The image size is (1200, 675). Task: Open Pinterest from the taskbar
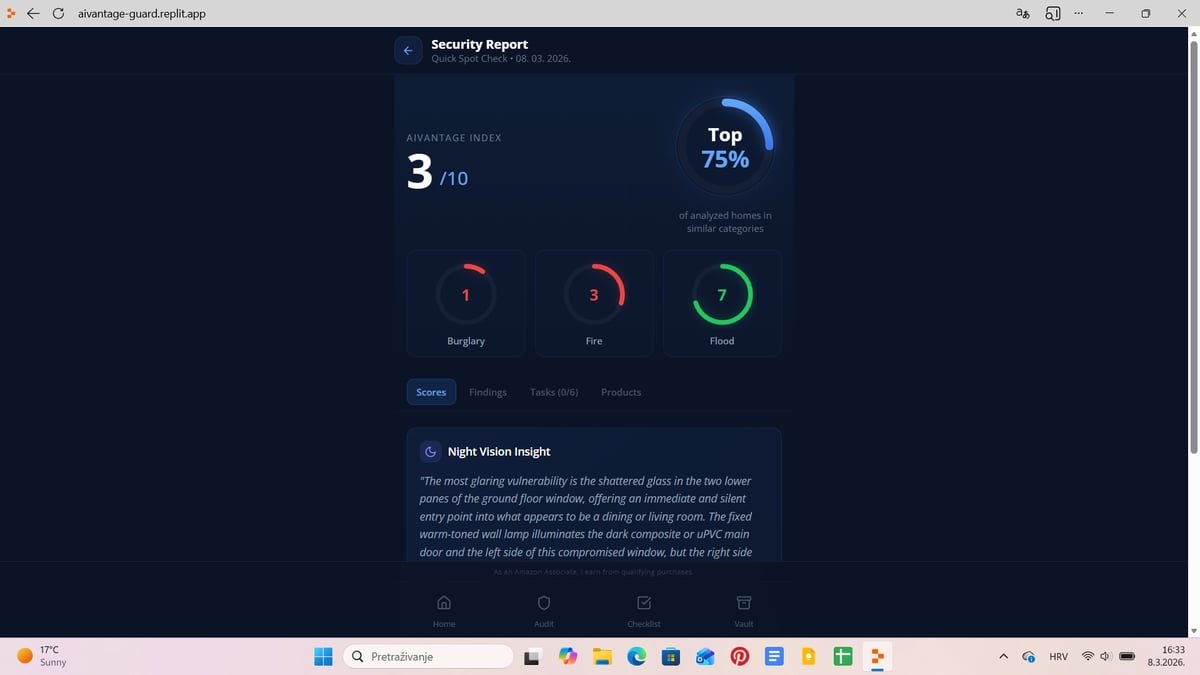point(739,656)
